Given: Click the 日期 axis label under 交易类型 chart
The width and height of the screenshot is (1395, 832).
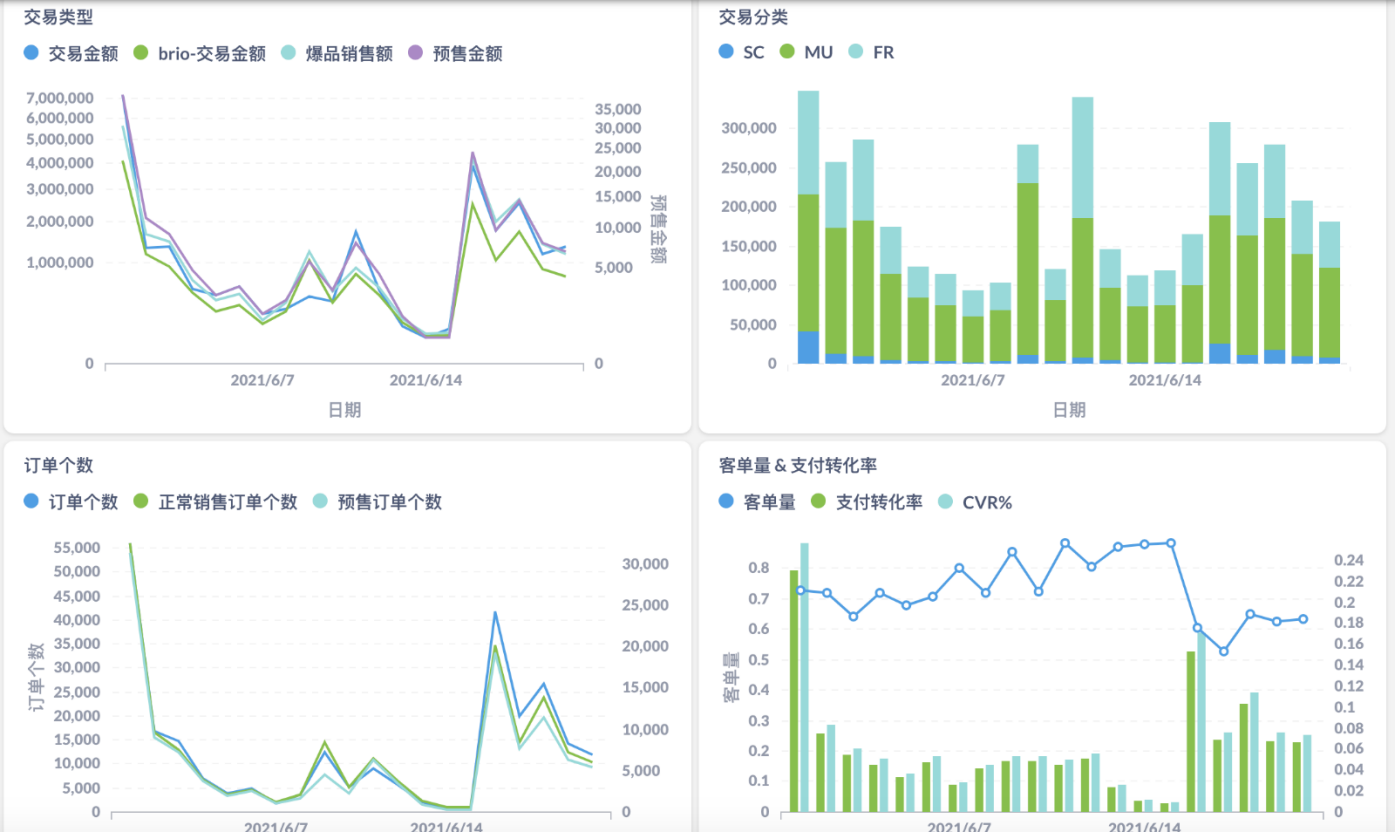Looking at the screenshot, I should coord(344,410).
